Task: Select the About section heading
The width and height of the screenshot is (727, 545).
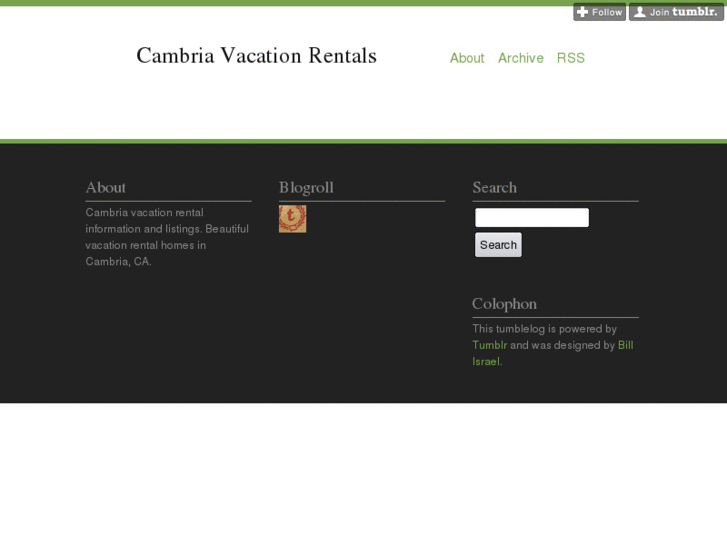Action: (x=106, y=187)
